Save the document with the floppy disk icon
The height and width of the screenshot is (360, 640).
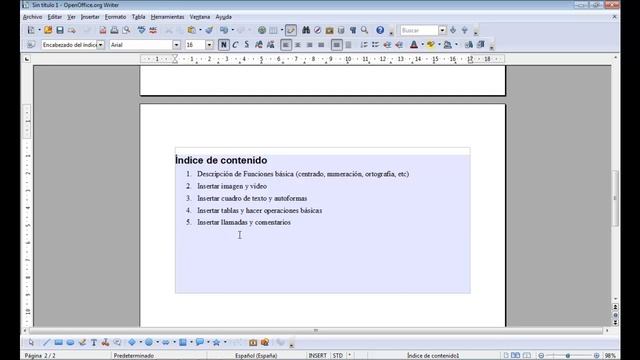[x=60, y=30]
